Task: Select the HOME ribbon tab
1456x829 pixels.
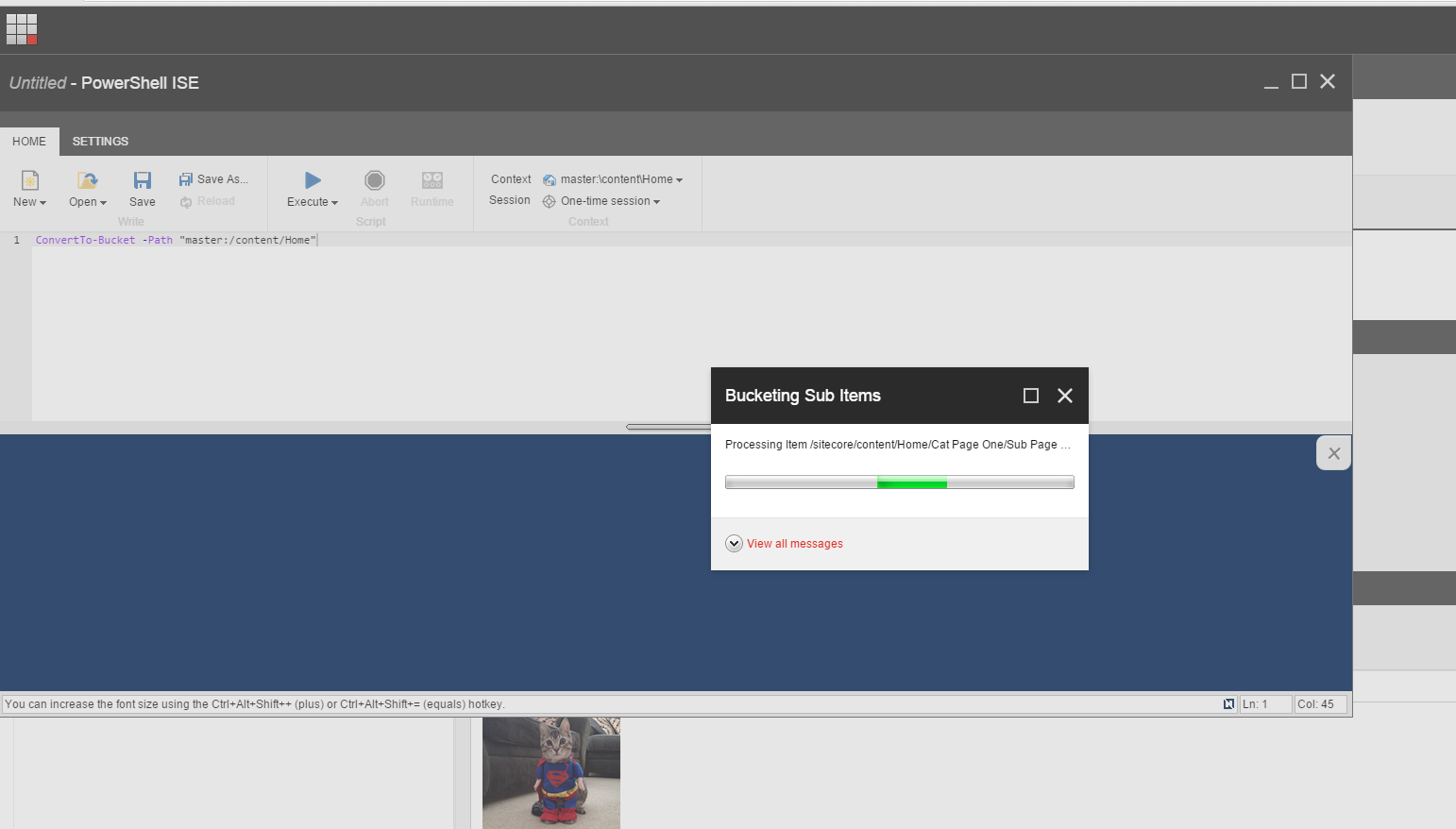Action: point(29,142)
